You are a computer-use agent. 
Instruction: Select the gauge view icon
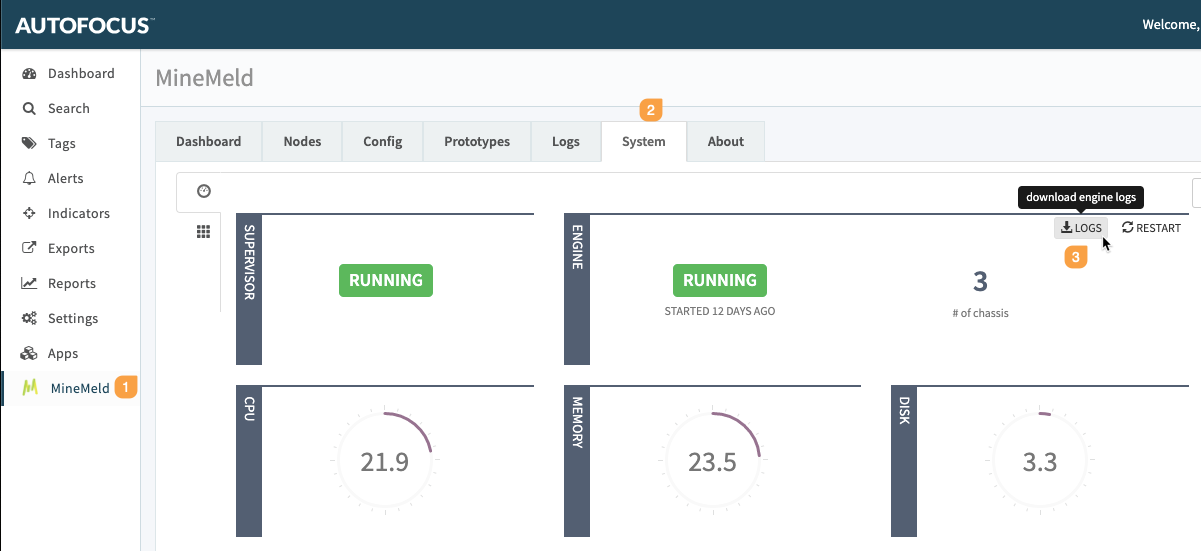pyautogui.click(x=204, y=191)
